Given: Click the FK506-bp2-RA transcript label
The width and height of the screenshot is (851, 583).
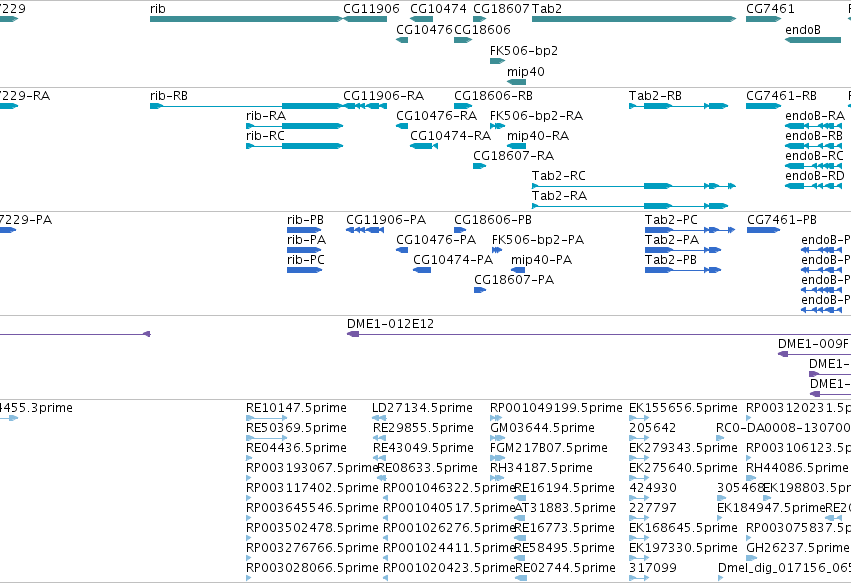Looking at the screenshot, I should [536, 116].
